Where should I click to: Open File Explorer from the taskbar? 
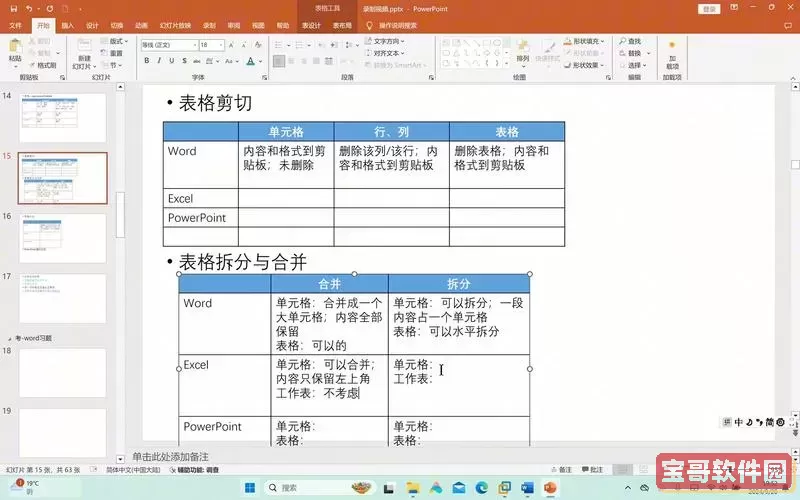pos(412,488)
